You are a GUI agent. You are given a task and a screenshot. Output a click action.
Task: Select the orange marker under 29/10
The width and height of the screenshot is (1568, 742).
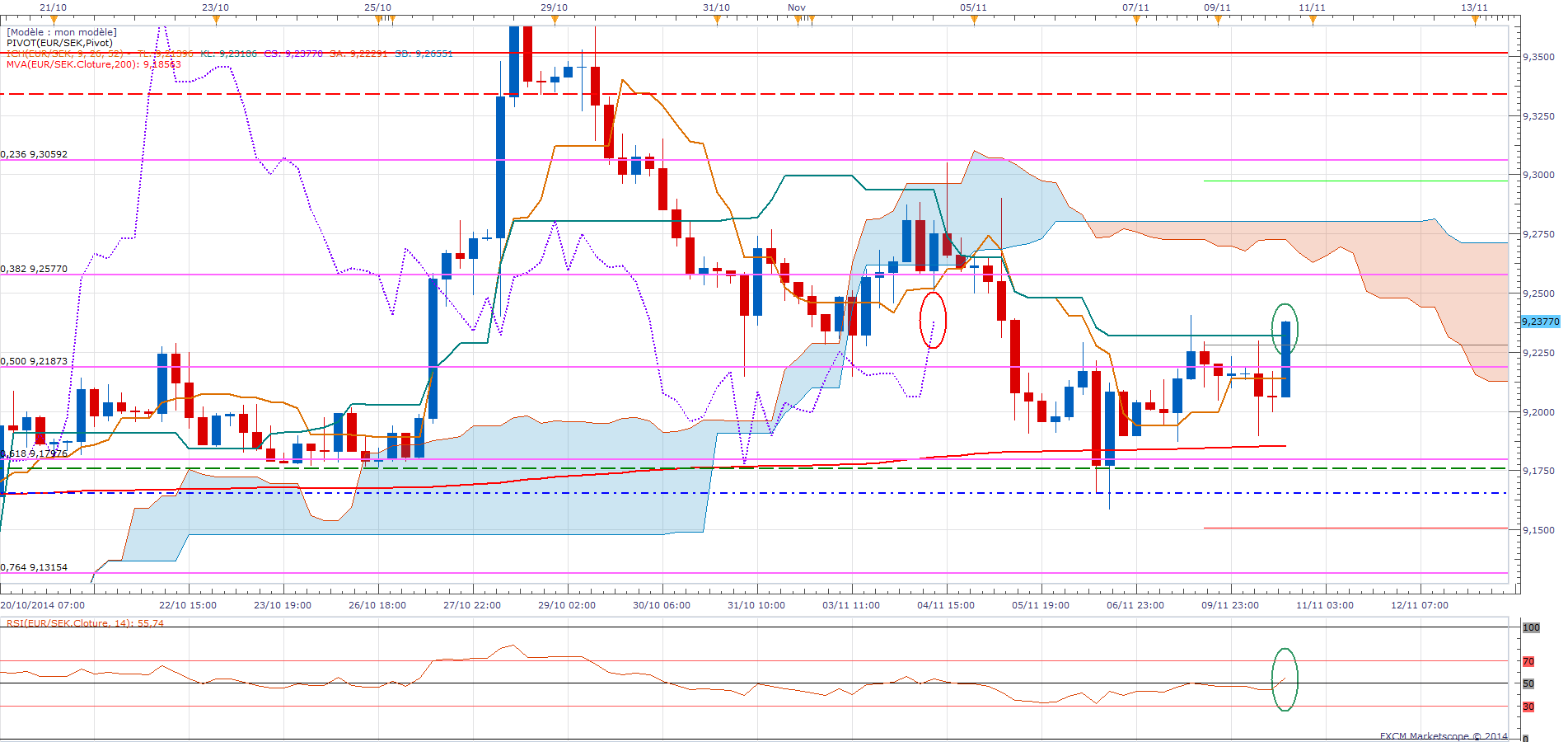coord(555,20)
